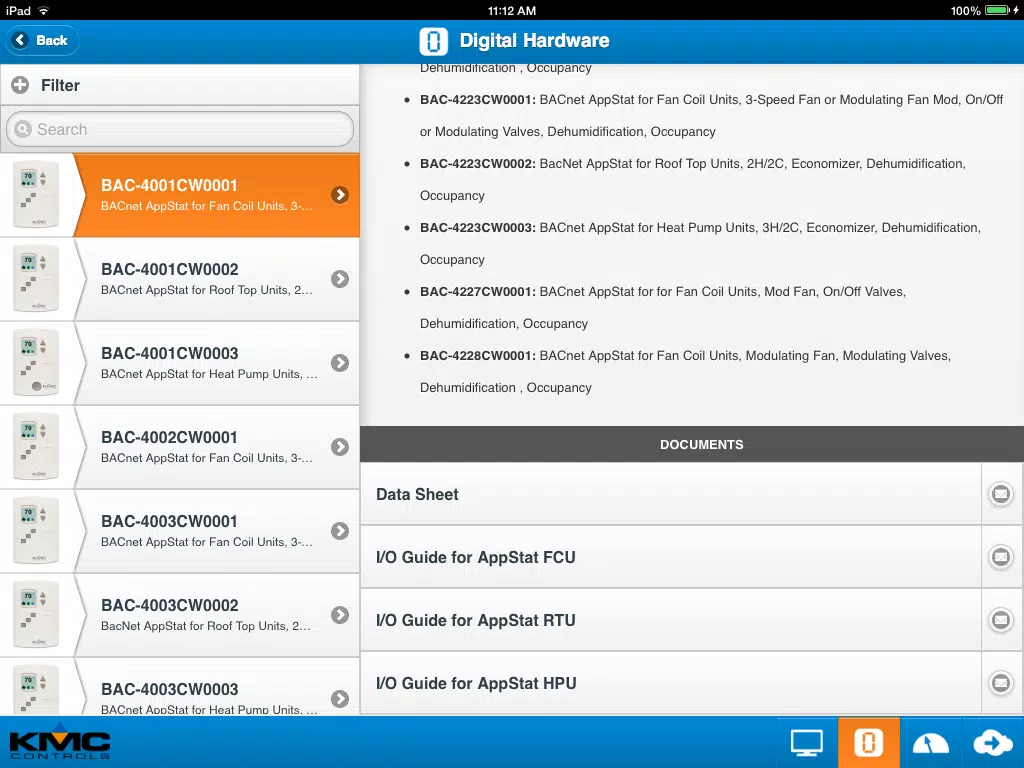Tap the Wi-Fi status icon
Image resolution: width=1024 pixels, height=768 pixels.
click(44, 10)
